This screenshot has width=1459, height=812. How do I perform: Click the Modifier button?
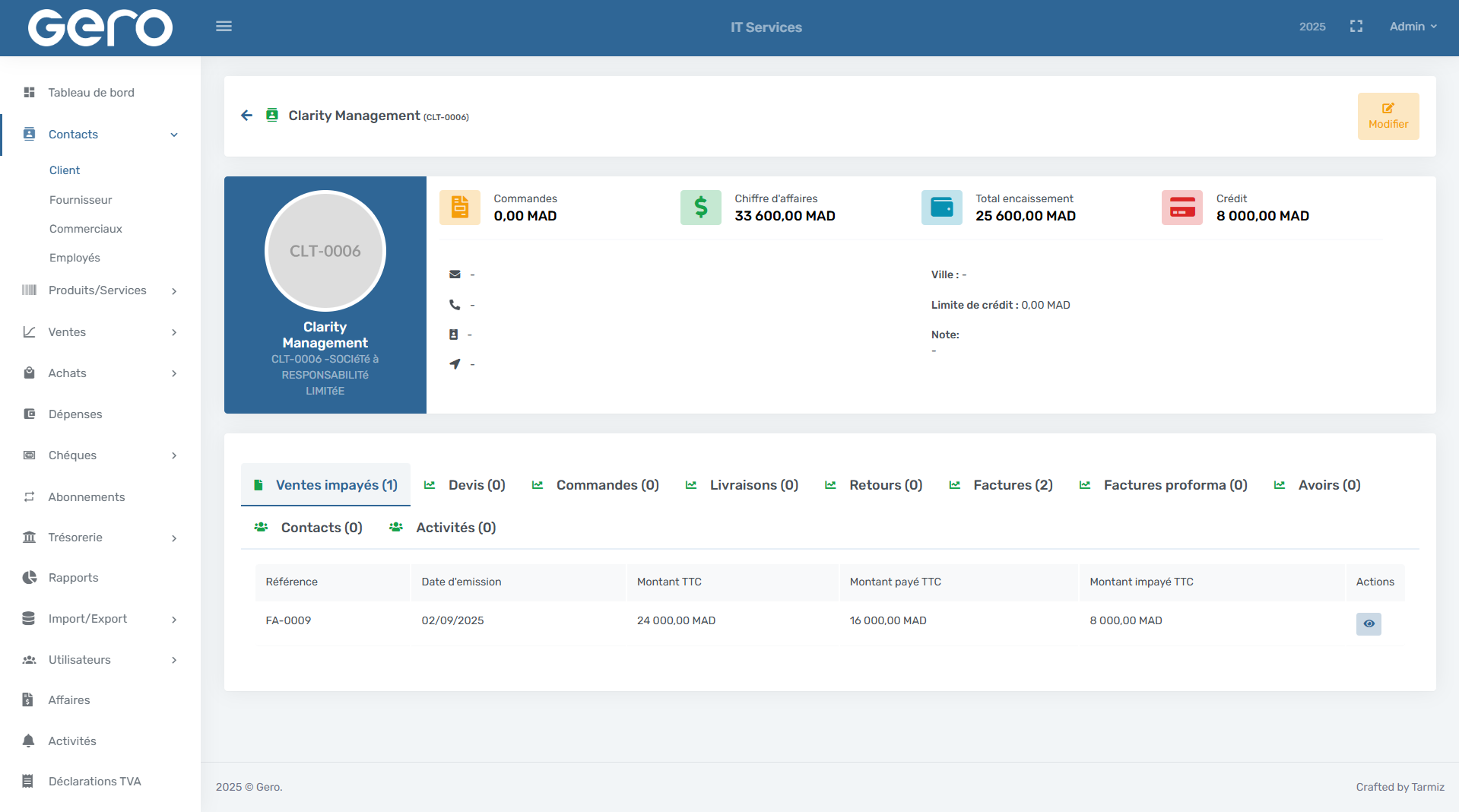pyautogui.click(x=1388, y=116)
